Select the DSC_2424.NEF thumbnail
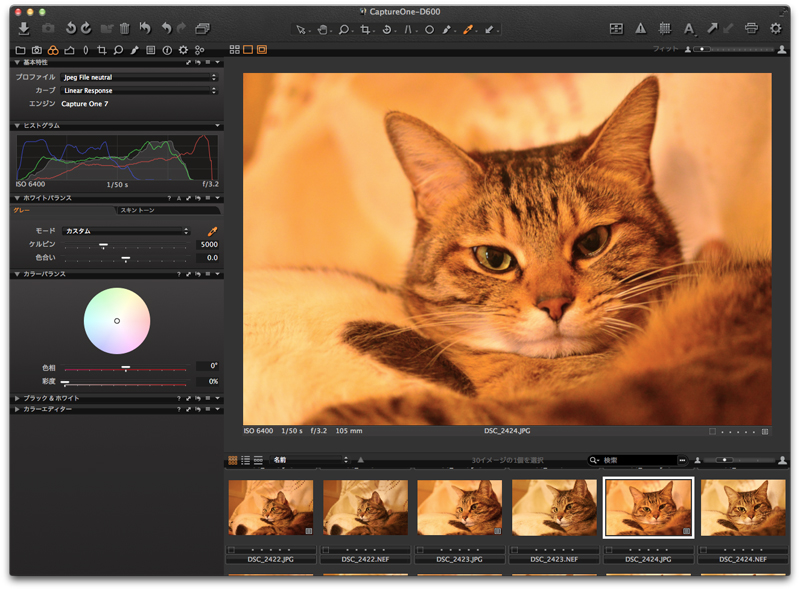 click(x=743, y=508)
